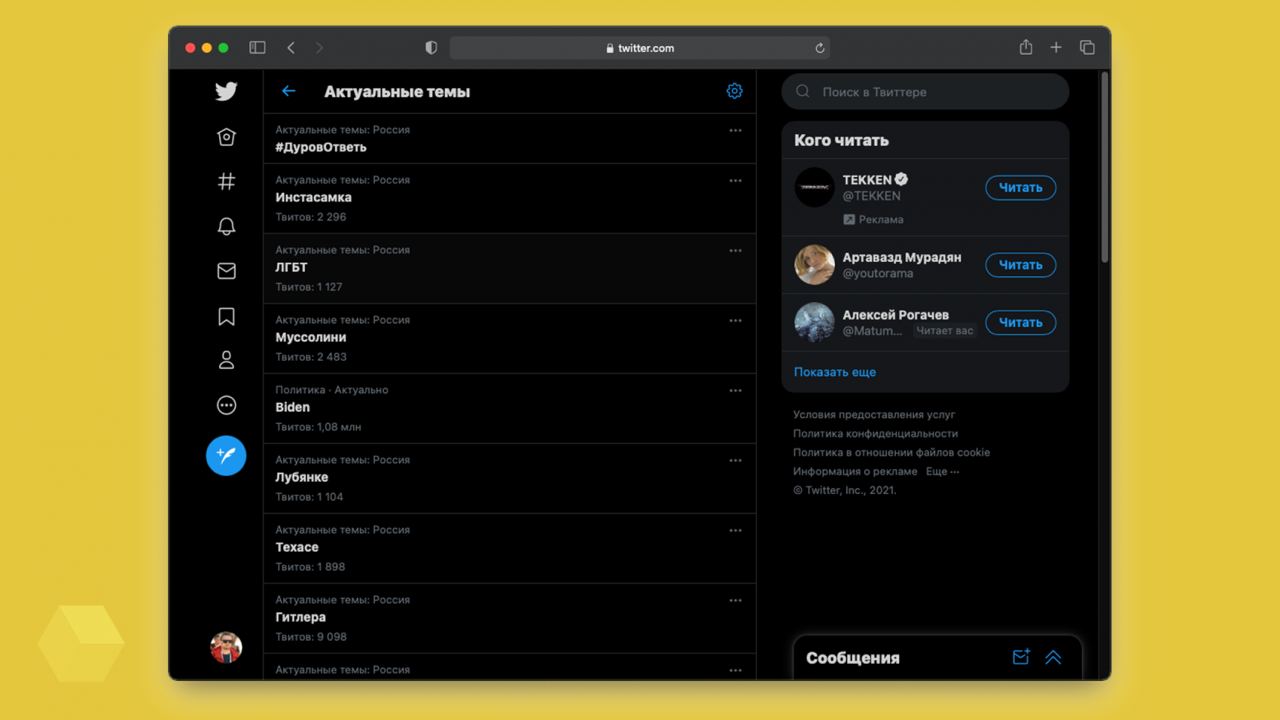The height and width of the screenshot is (720, 1280).
Task: Open options for ЛГБТ trend
Action: pos(736,250)
